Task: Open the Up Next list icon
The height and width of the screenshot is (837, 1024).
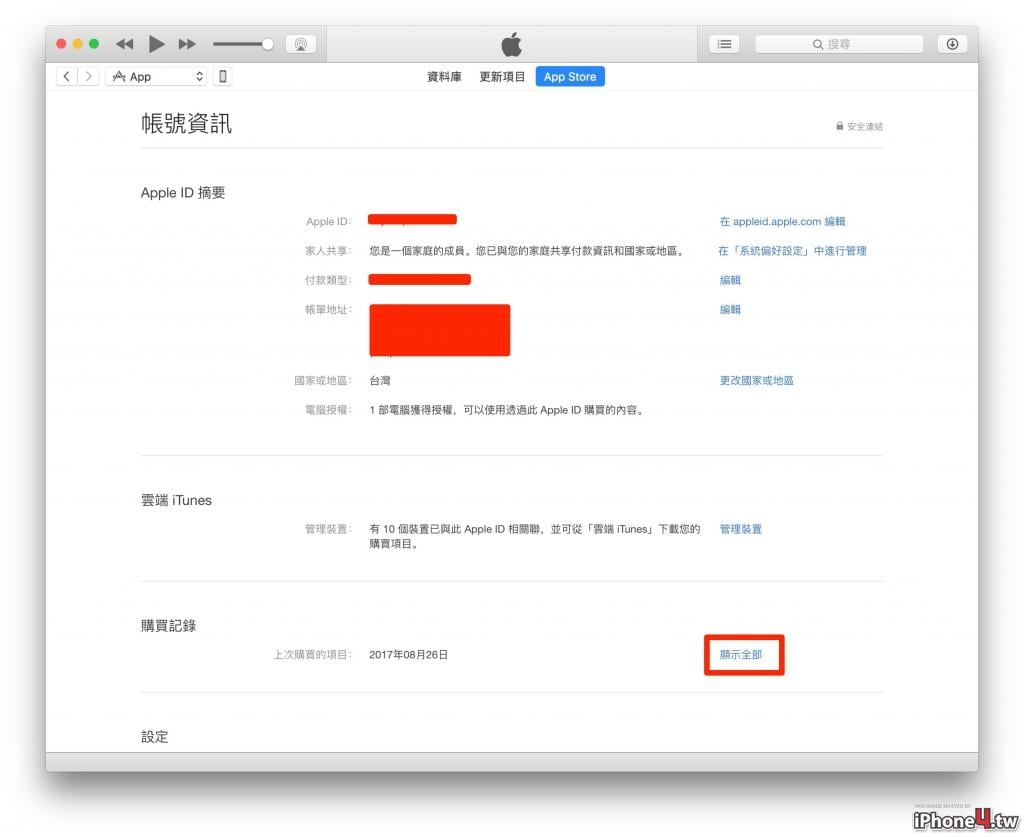Action: [x=724, y=44]
